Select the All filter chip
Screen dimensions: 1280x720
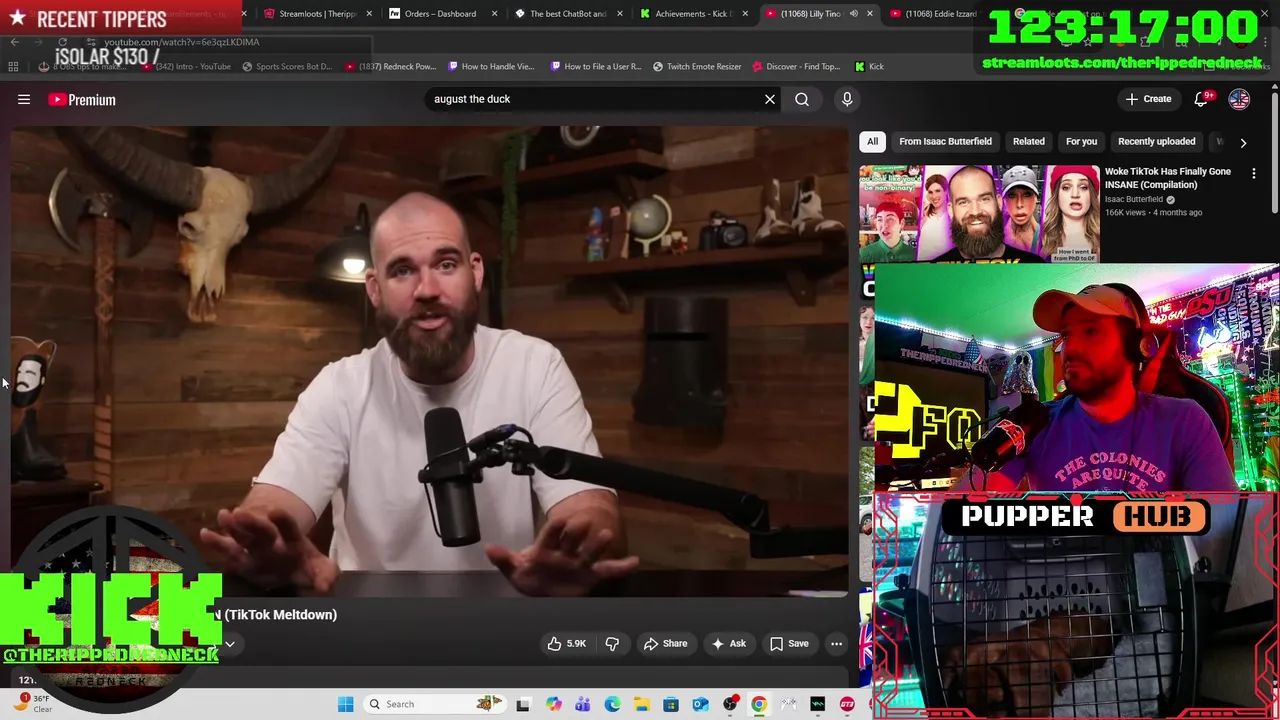[872, 142]
